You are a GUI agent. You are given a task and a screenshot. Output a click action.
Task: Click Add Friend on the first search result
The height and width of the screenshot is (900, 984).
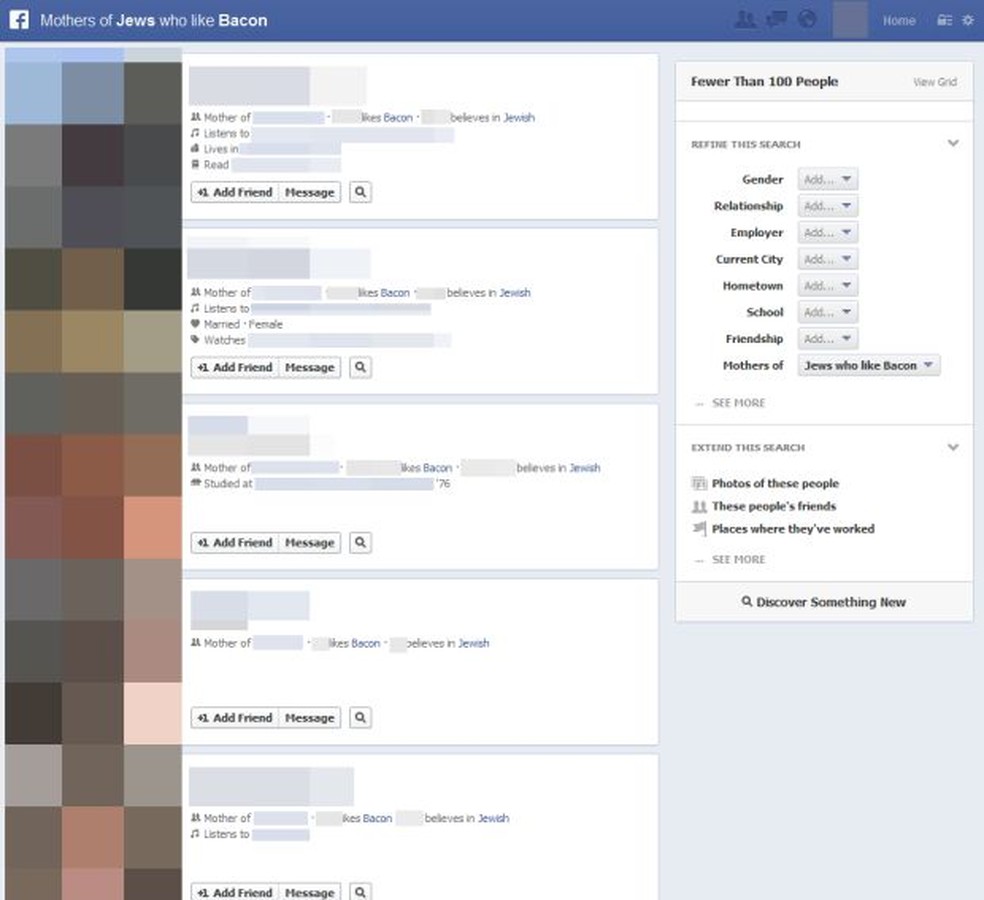pos(233,191)
